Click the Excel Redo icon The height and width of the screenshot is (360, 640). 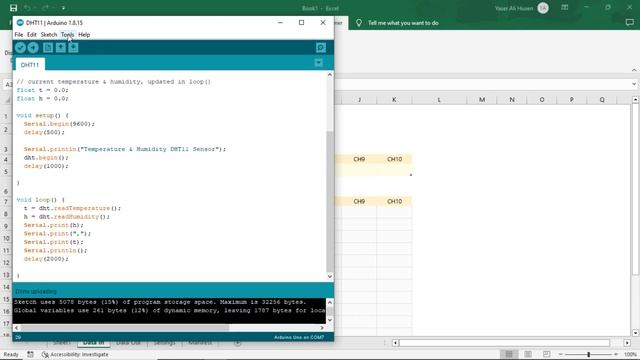click(45, 8)
